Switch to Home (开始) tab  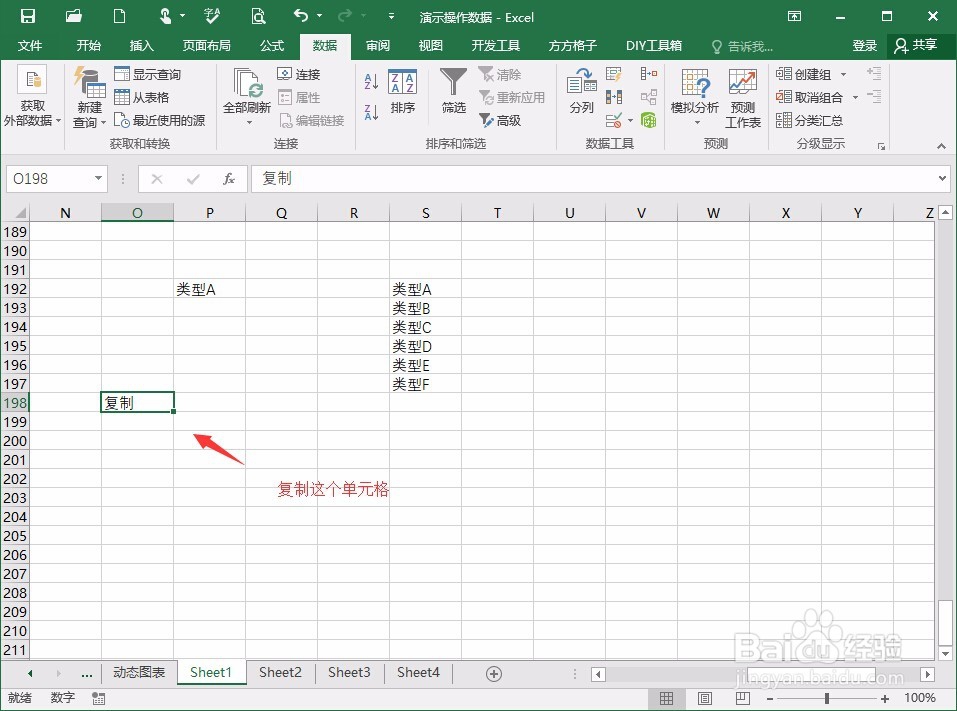[x=88, y=46]
